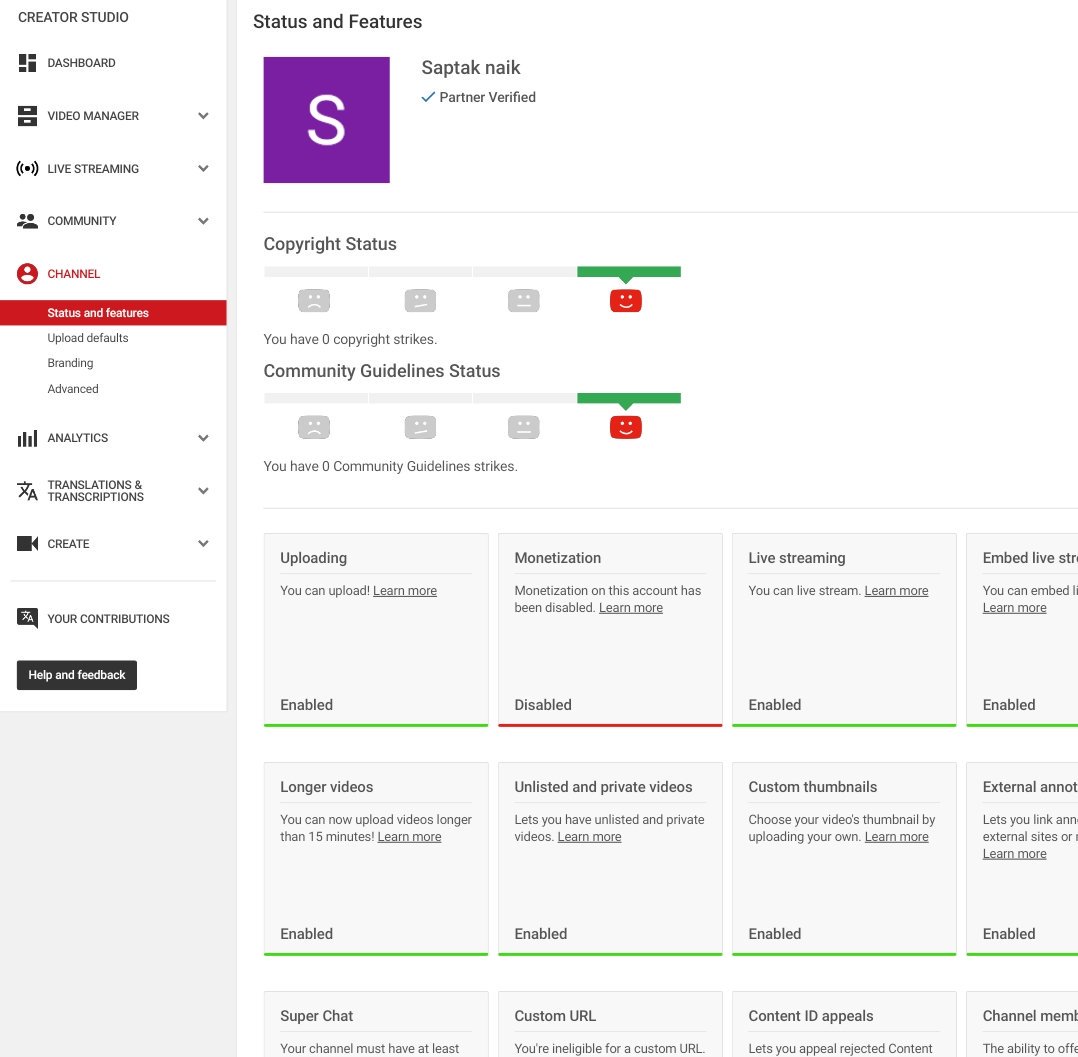Open Advanced submenu item
This screenshot has width=1078, height=1057.
(x=73, y=389)
